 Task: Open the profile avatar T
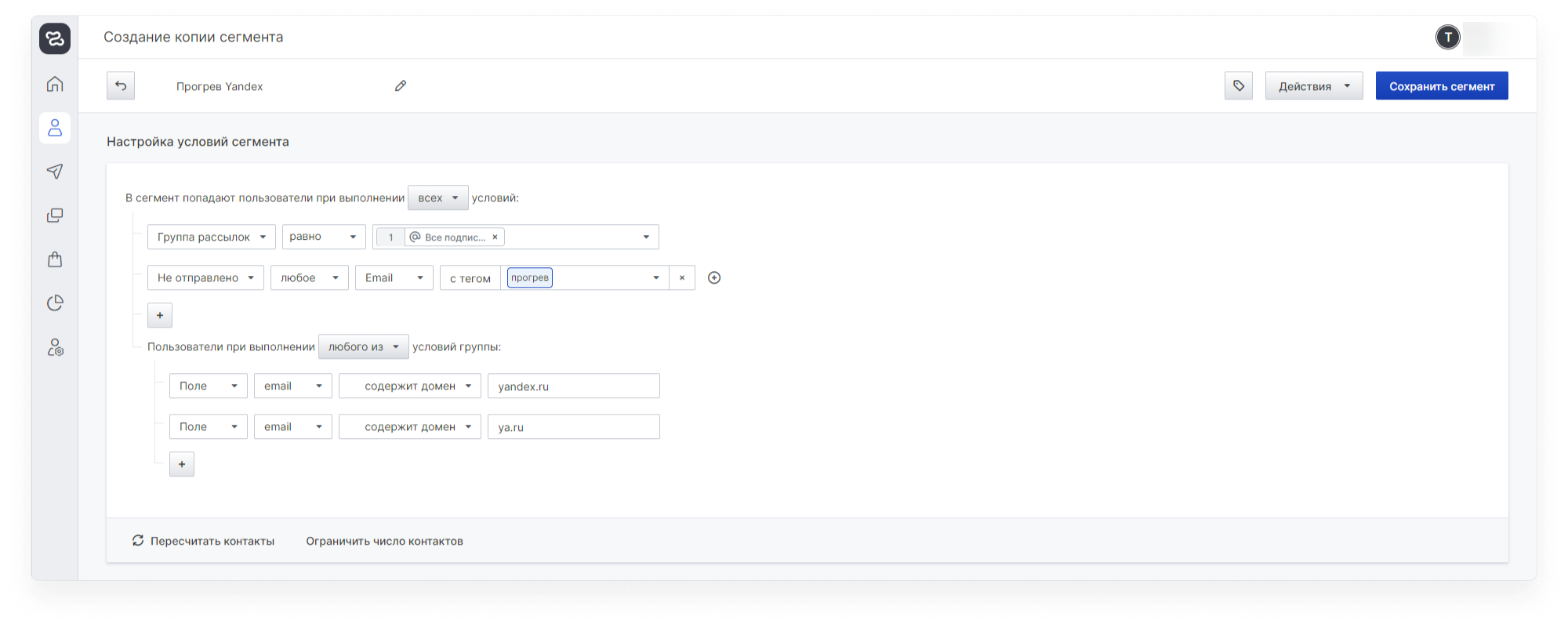click(x=1448, y=37)
